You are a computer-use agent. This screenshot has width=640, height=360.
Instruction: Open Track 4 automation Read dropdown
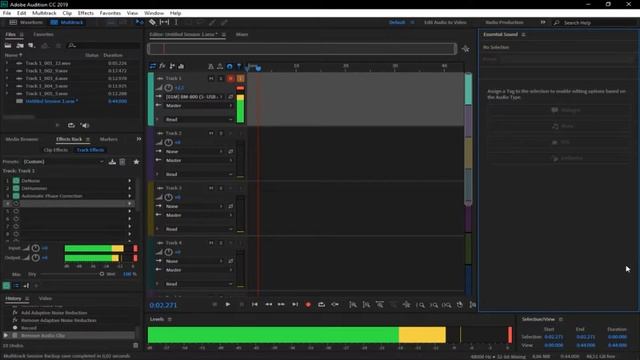(x=199, y=284)
